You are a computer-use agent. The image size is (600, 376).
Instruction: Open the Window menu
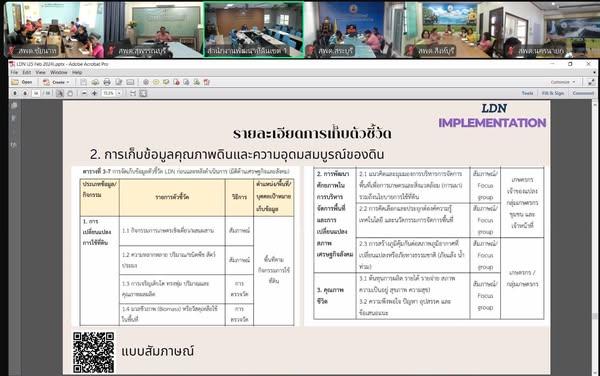pyautogui.click(x=59, y=72)
